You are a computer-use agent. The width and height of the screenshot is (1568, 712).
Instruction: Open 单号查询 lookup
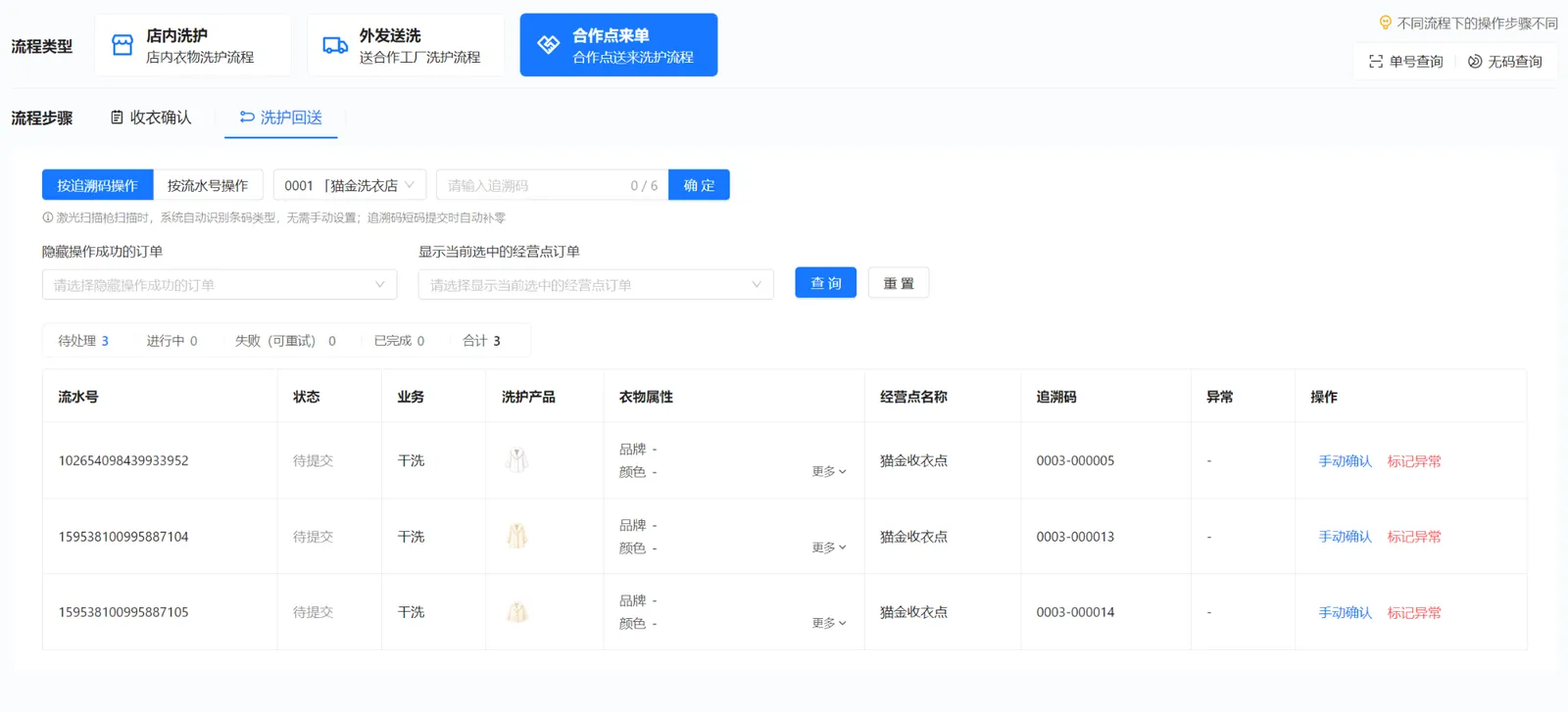pos(1406,62)
